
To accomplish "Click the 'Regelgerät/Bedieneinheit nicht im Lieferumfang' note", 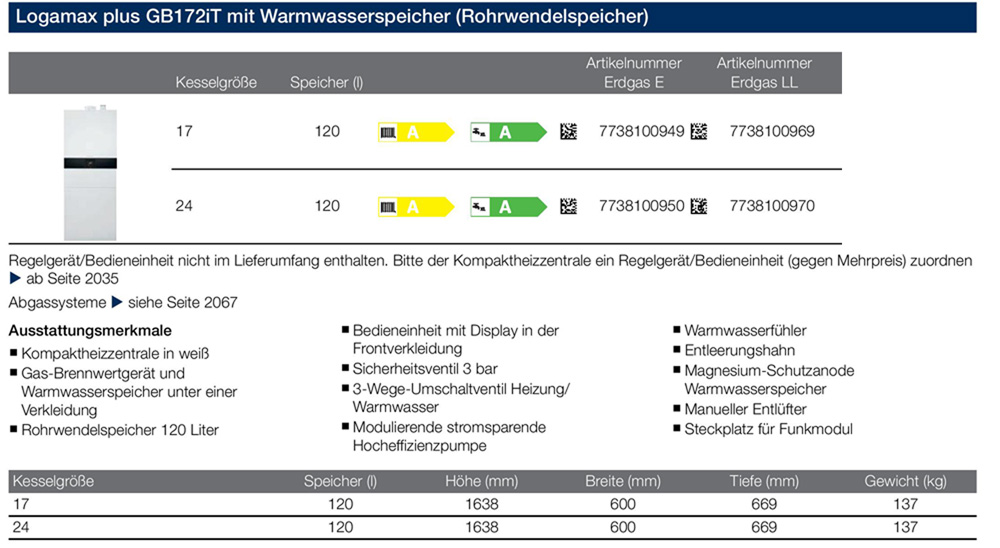I will [x=490, y=269].
